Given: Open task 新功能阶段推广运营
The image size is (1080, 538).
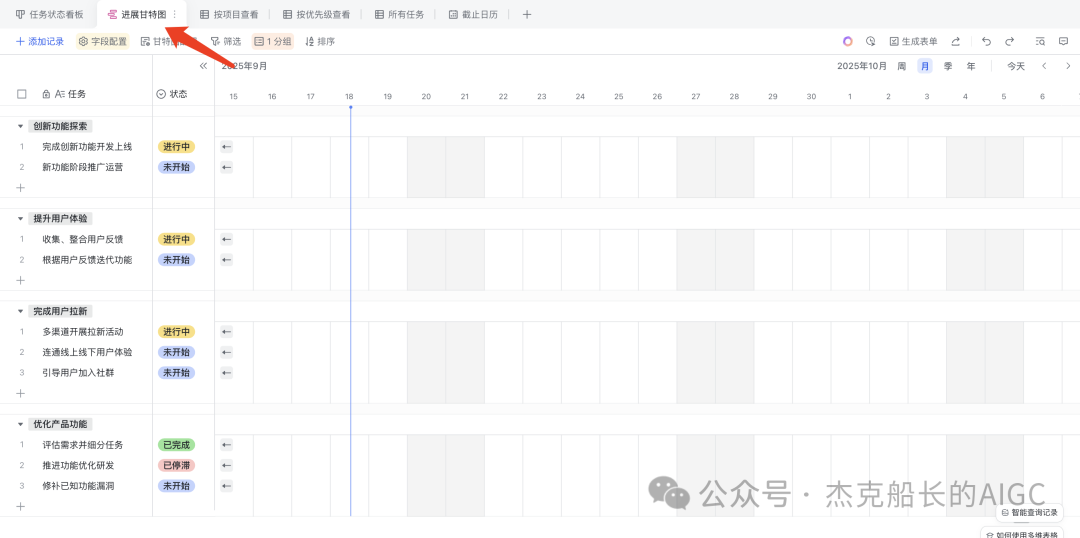Looking at the screenshot, I should coord(83,167).
